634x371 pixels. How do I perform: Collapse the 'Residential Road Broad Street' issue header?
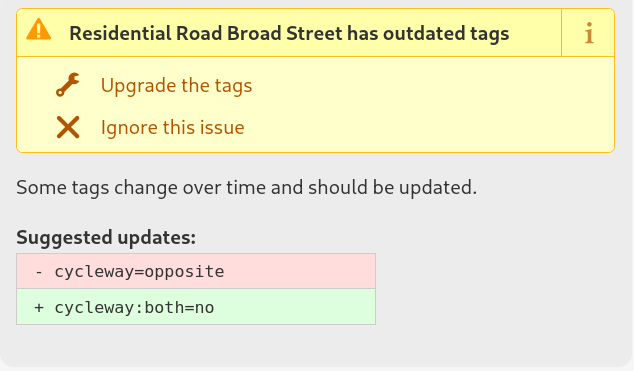[x=289, y=33]
